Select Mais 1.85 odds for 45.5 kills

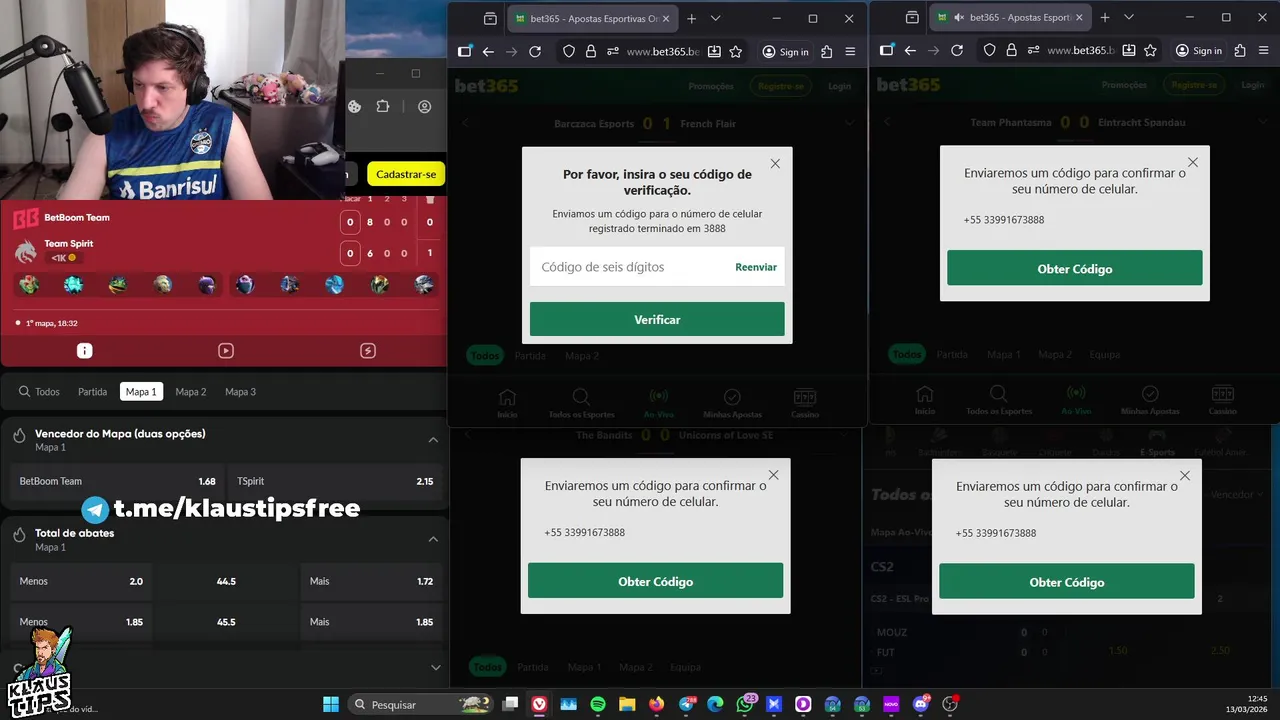371,622
